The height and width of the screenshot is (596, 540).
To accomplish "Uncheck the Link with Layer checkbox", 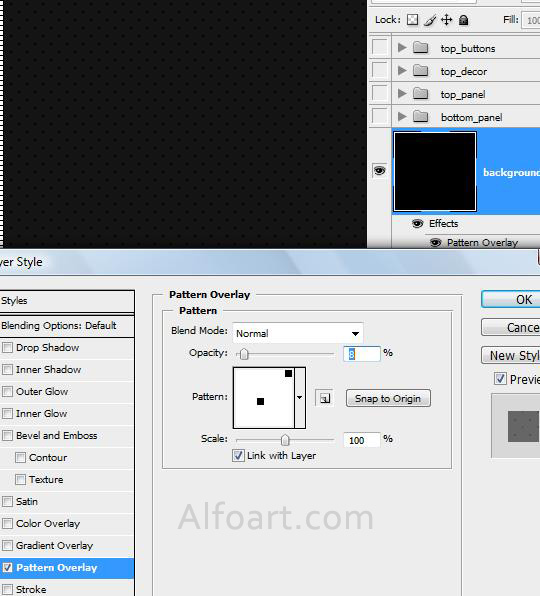I will 238,455.
